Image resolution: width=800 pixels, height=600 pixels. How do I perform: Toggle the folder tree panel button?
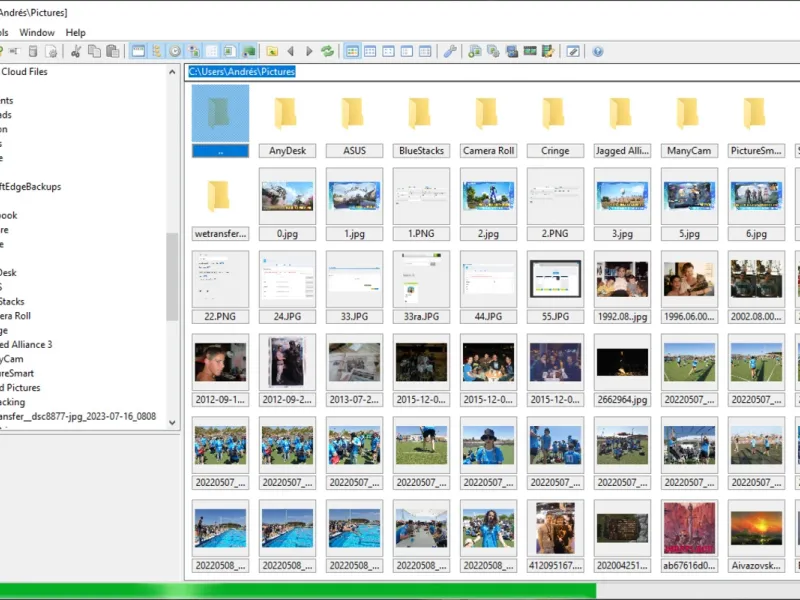pos(157,51)
